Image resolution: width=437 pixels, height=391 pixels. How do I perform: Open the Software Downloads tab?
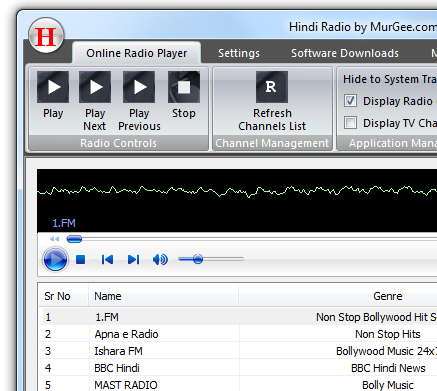(x=345, y=53)
